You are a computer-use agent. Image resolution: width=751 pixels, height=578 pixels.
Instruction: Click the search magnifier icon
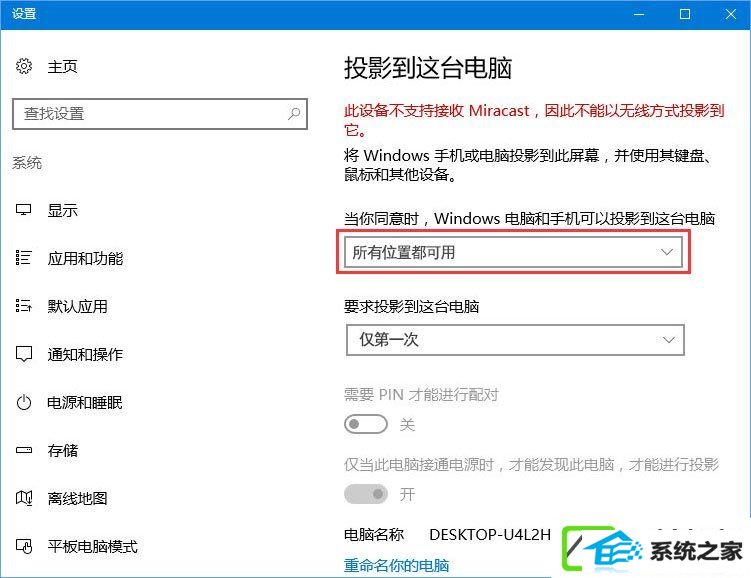coord(294,113)
